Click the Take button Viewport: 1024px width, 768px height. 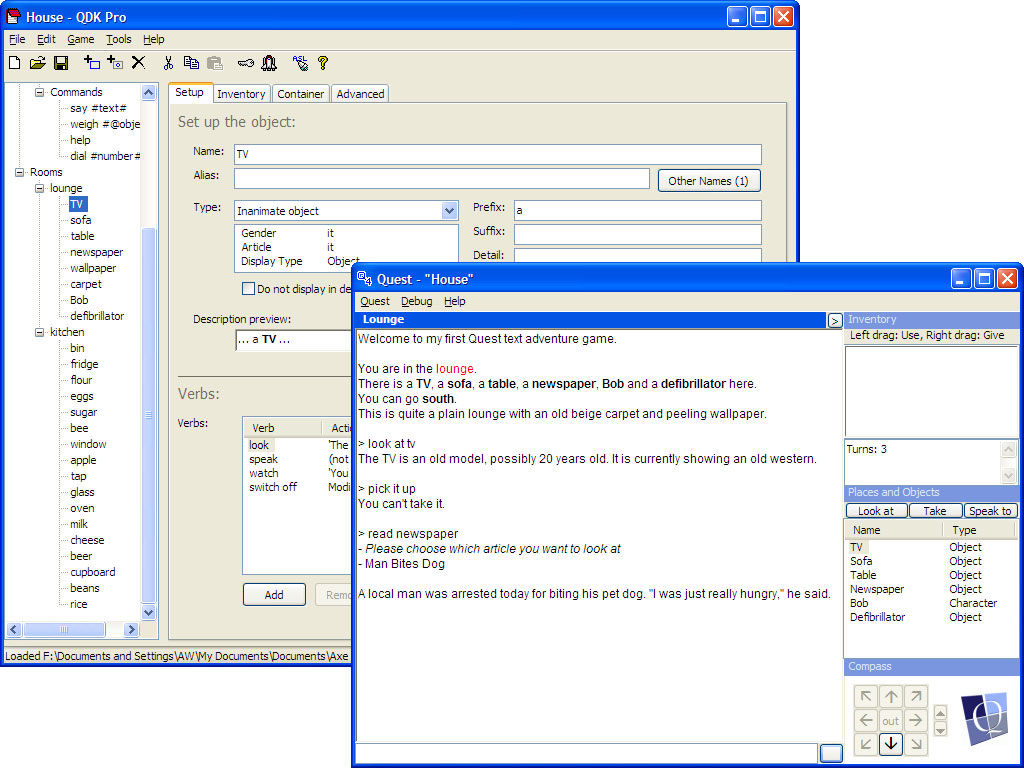(935, 511)
